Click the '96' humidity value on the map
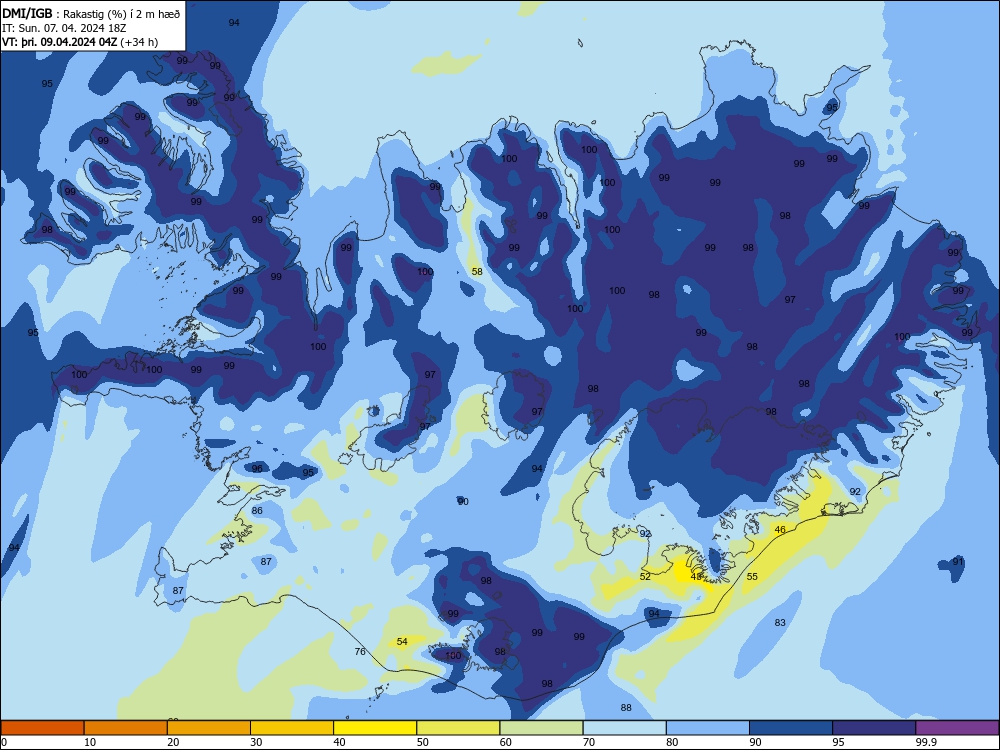Screen dimensions: 1000x750 257,469
